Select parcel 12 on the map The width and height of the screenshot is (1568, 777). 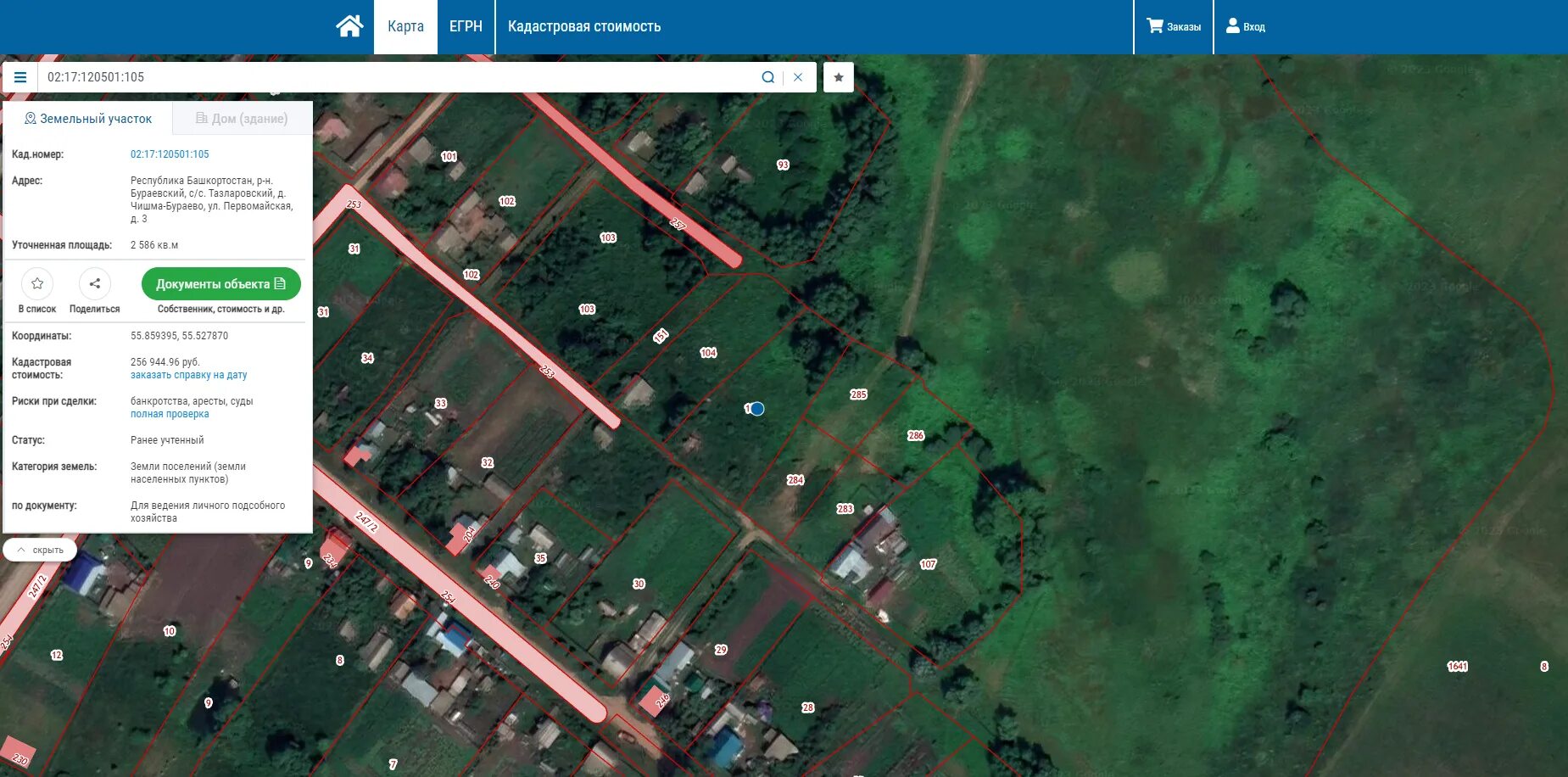[57, 655]
